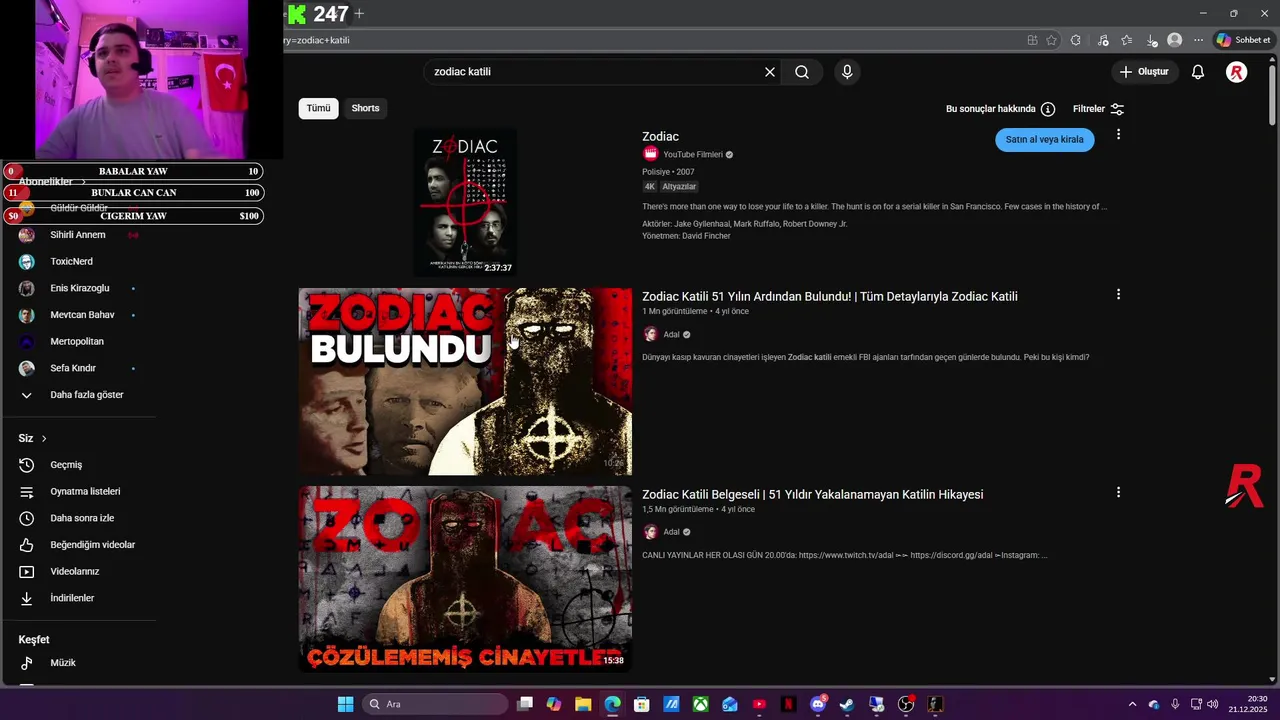Clear the search box with the X icon

click(x=770, y=72)
